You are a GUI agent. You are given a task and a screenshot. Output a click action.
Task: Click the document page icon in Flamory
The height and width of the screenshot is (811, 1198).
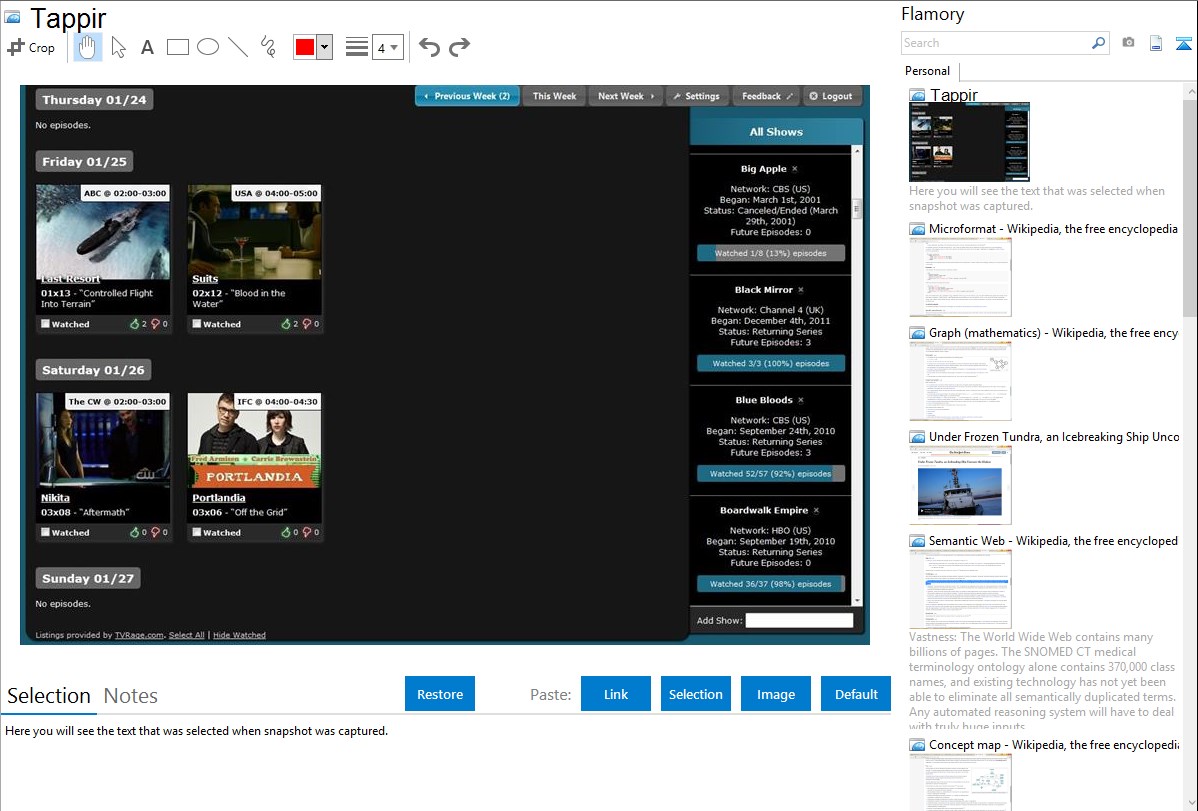(x=1156, y=43)
